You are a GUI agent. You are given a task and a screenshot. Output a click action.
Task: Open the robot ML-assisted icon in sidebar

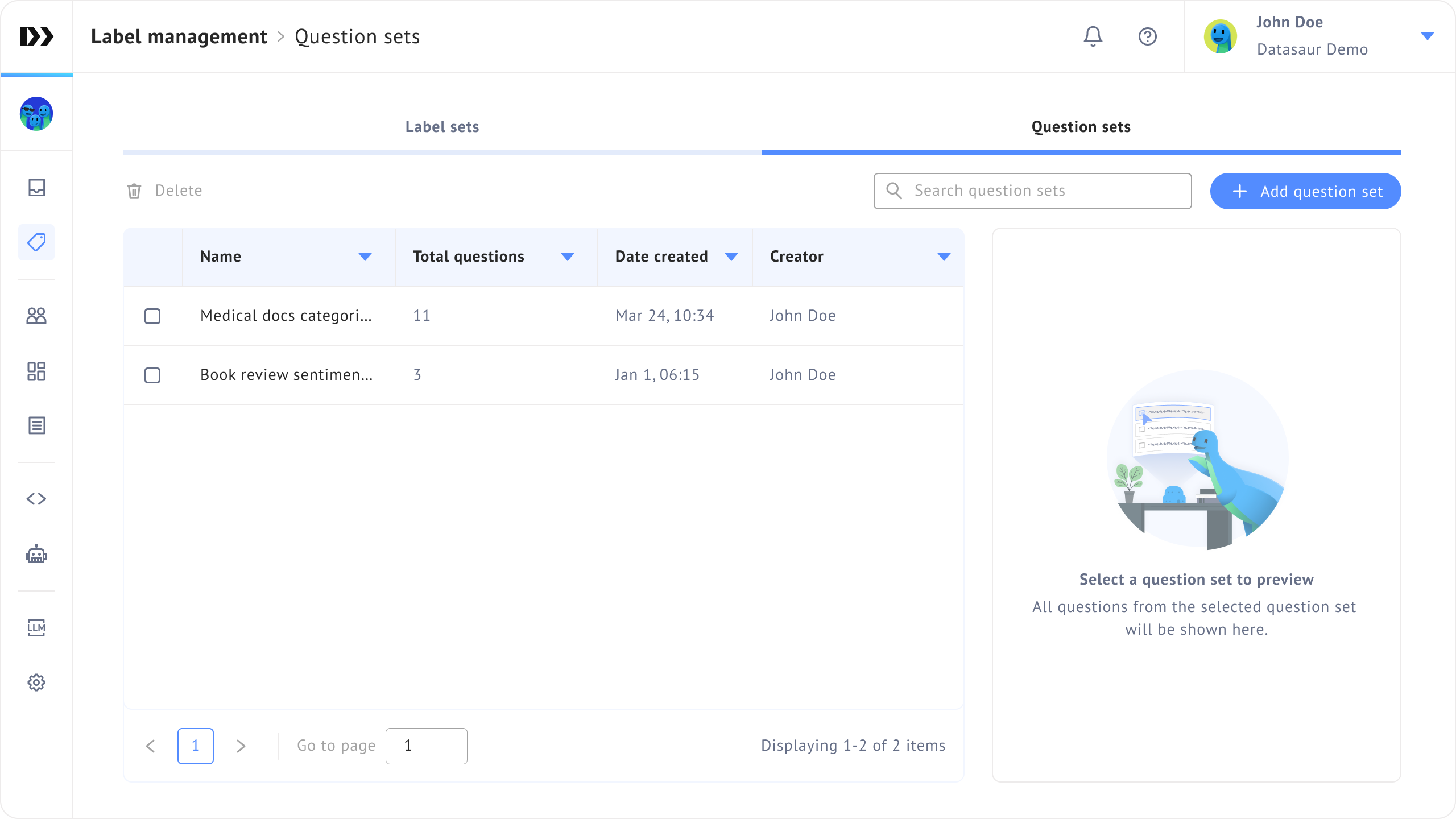(x=36, y=555)
